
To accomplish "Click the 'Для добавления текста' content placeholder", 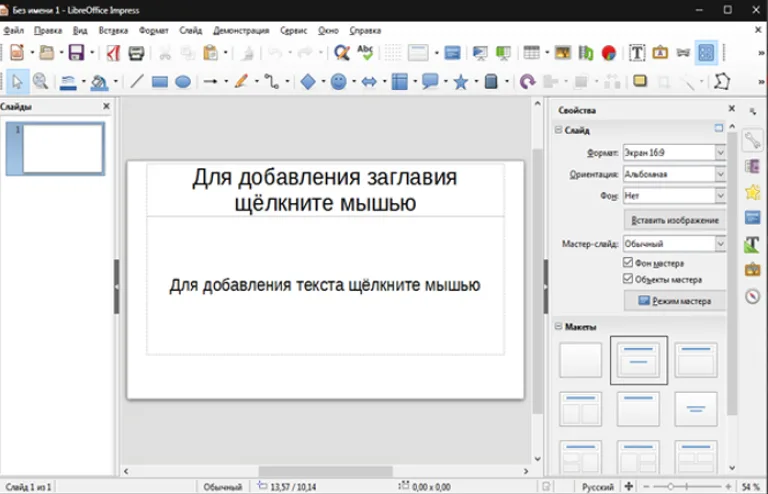I will [325, 285].
